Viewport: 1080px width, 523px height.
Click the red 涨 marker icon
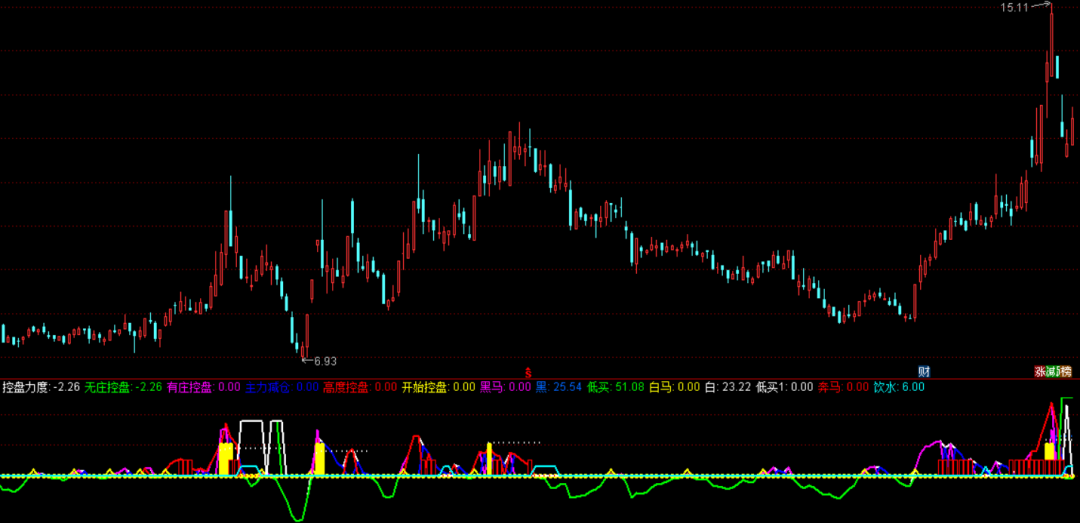(x=1040, y=371)
